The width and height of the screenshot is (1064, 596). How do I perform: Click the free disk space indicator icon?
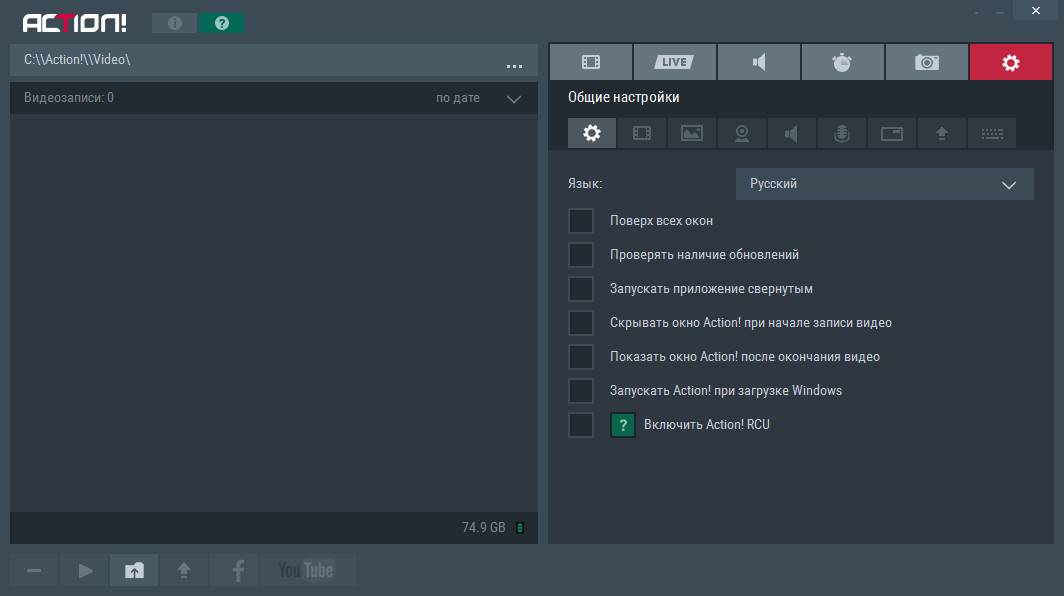click(520, 527)
